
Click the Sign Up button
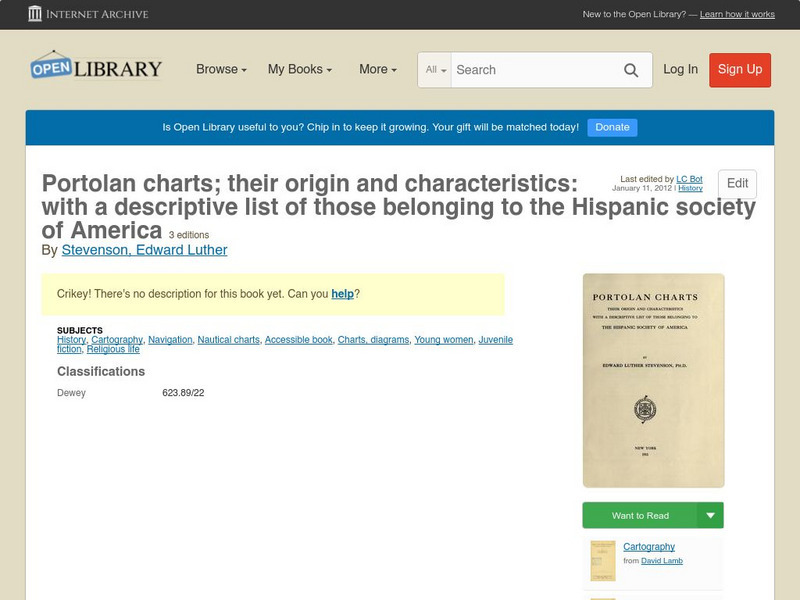tap(739, 70)
